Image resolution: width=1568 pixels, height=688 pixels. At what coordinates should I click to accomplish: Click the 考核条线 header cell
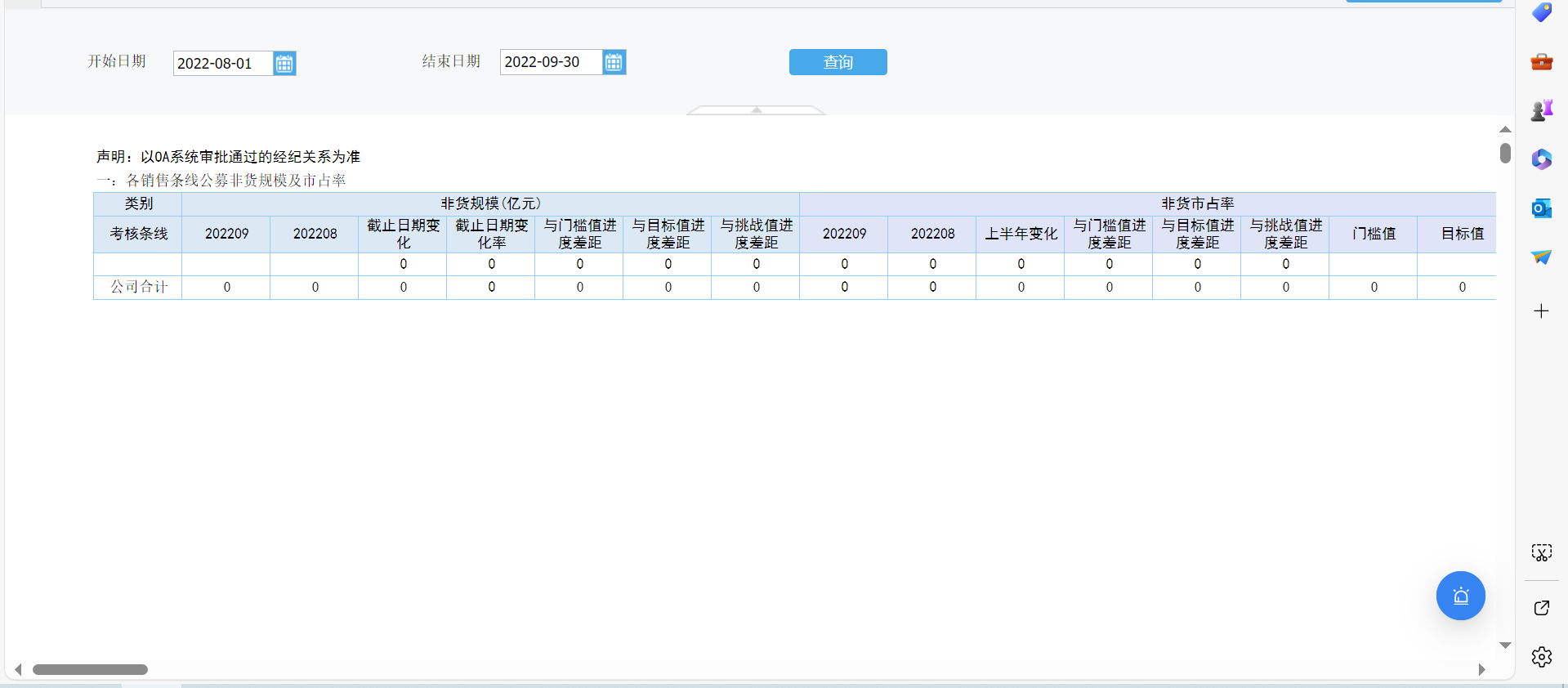coord(138,234)
